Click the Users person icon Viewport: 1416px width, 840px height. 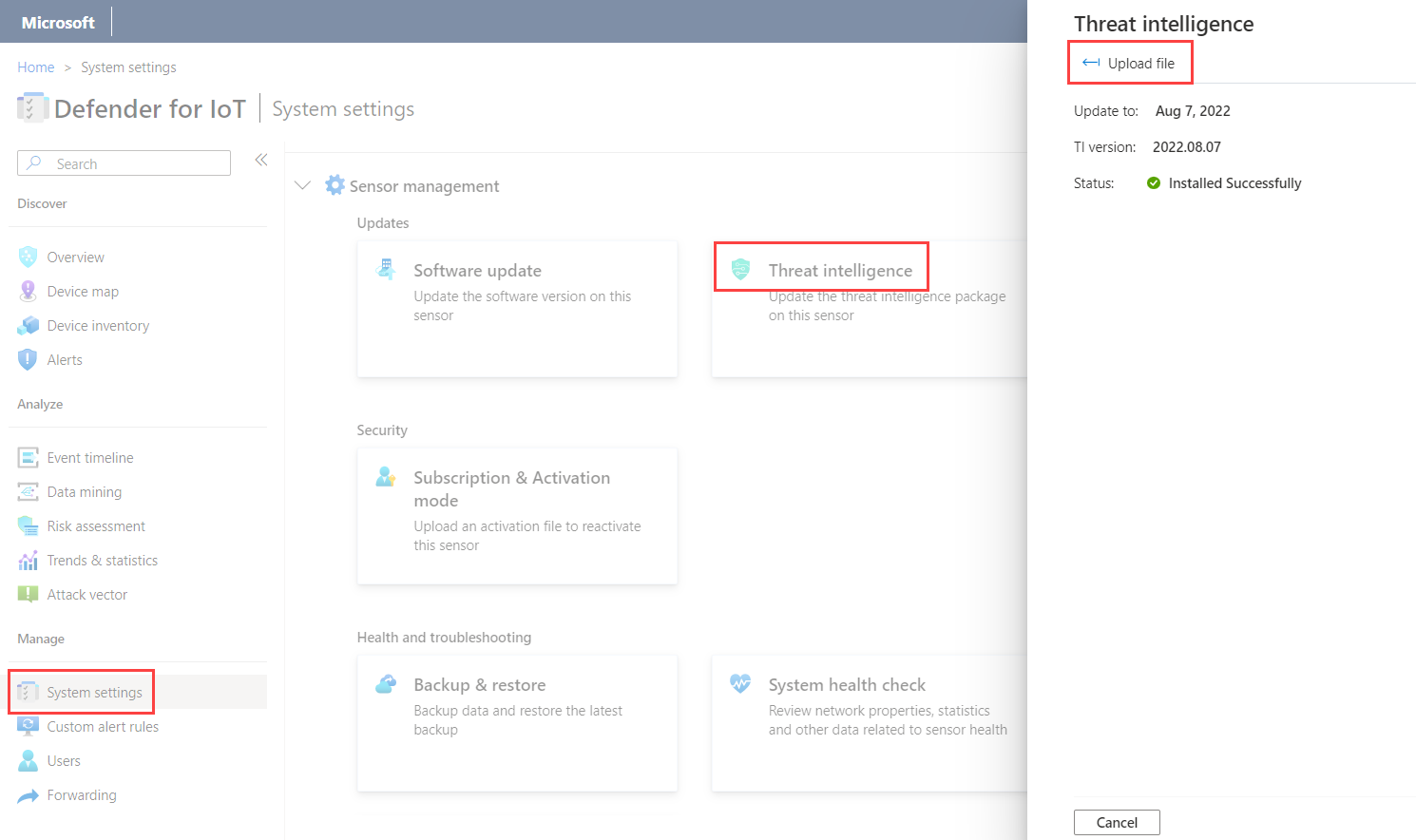(x=28, y=760)
